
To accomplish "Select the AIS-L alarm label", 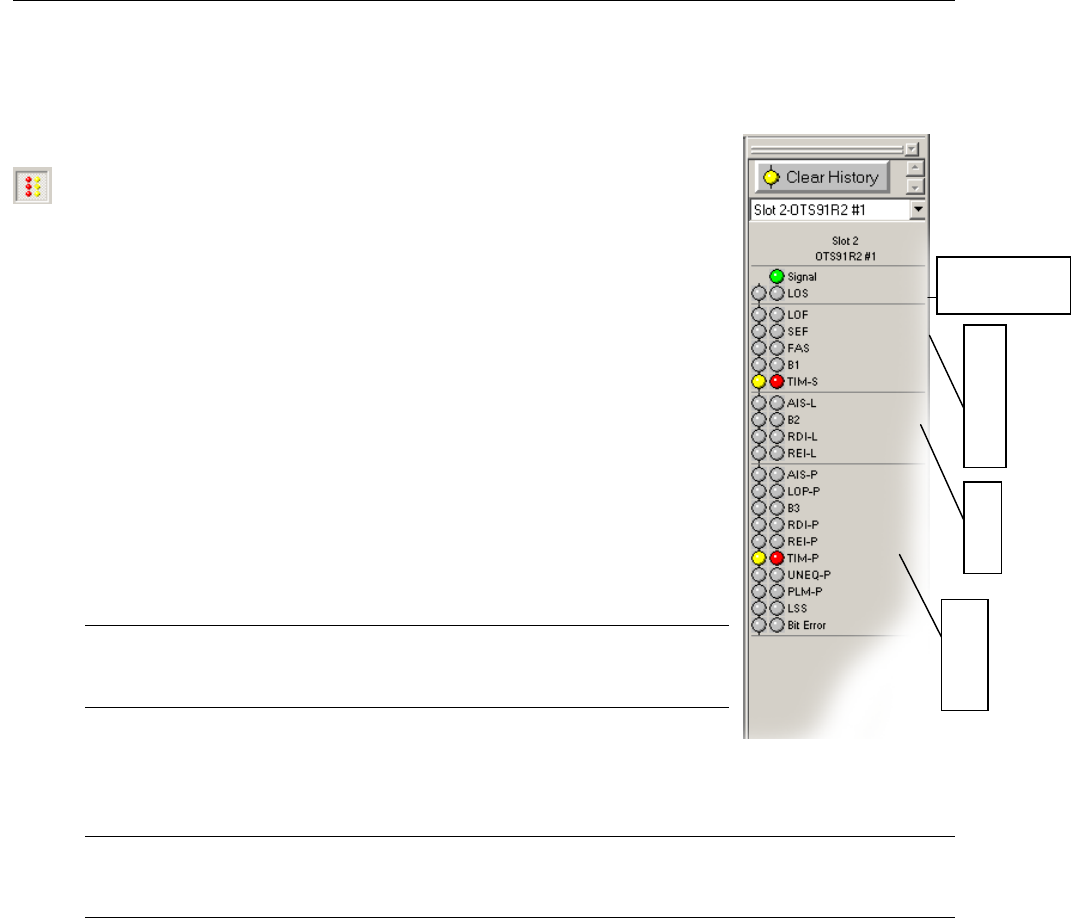I will click(x=802, y=403).
